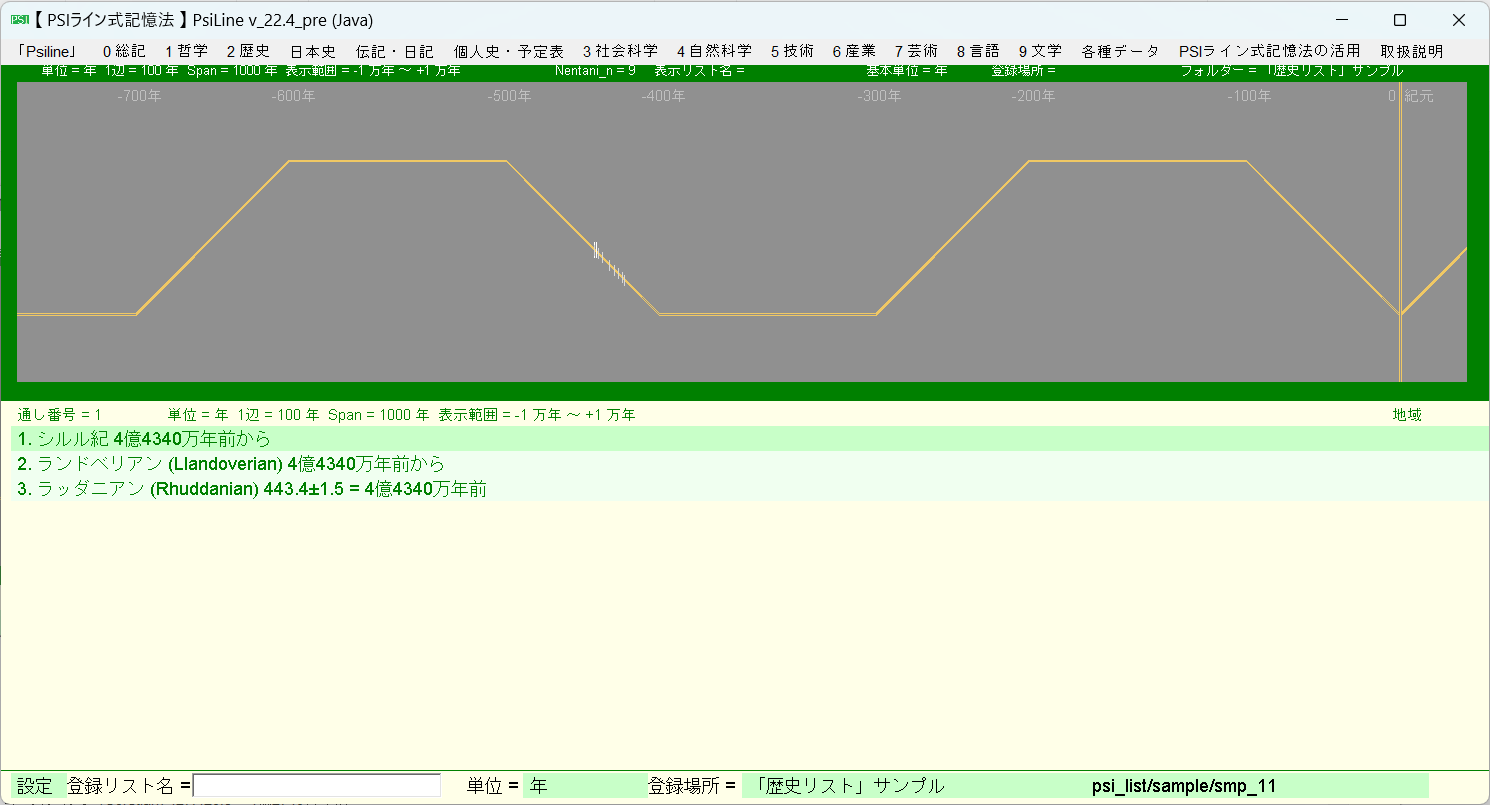Open the 5 技術 menu
This screenshot has height=805, width=1490.
(x=792, y=51)
